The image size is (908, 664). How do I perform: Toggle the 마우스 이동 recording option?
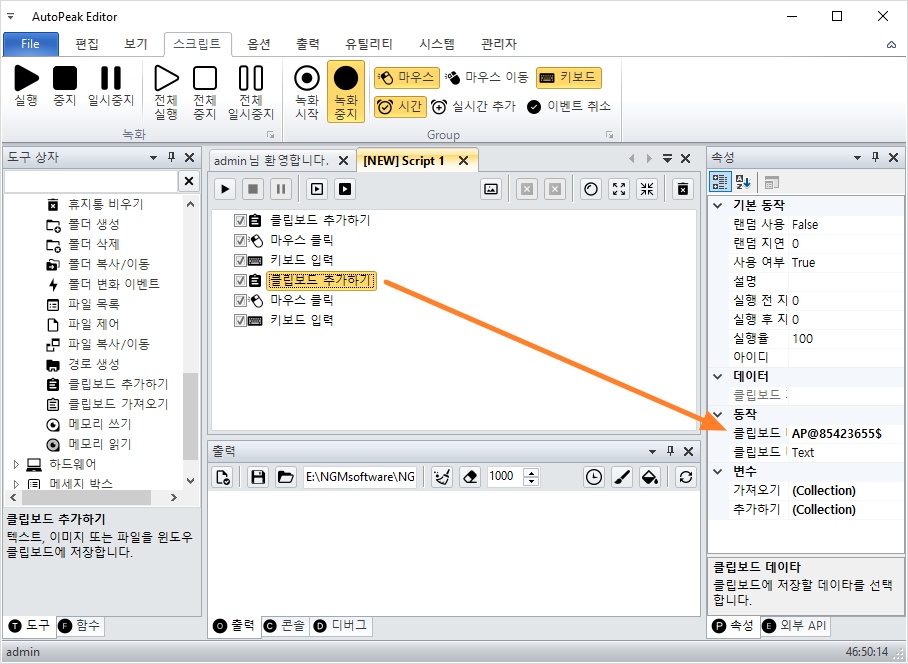coord(487,77)
